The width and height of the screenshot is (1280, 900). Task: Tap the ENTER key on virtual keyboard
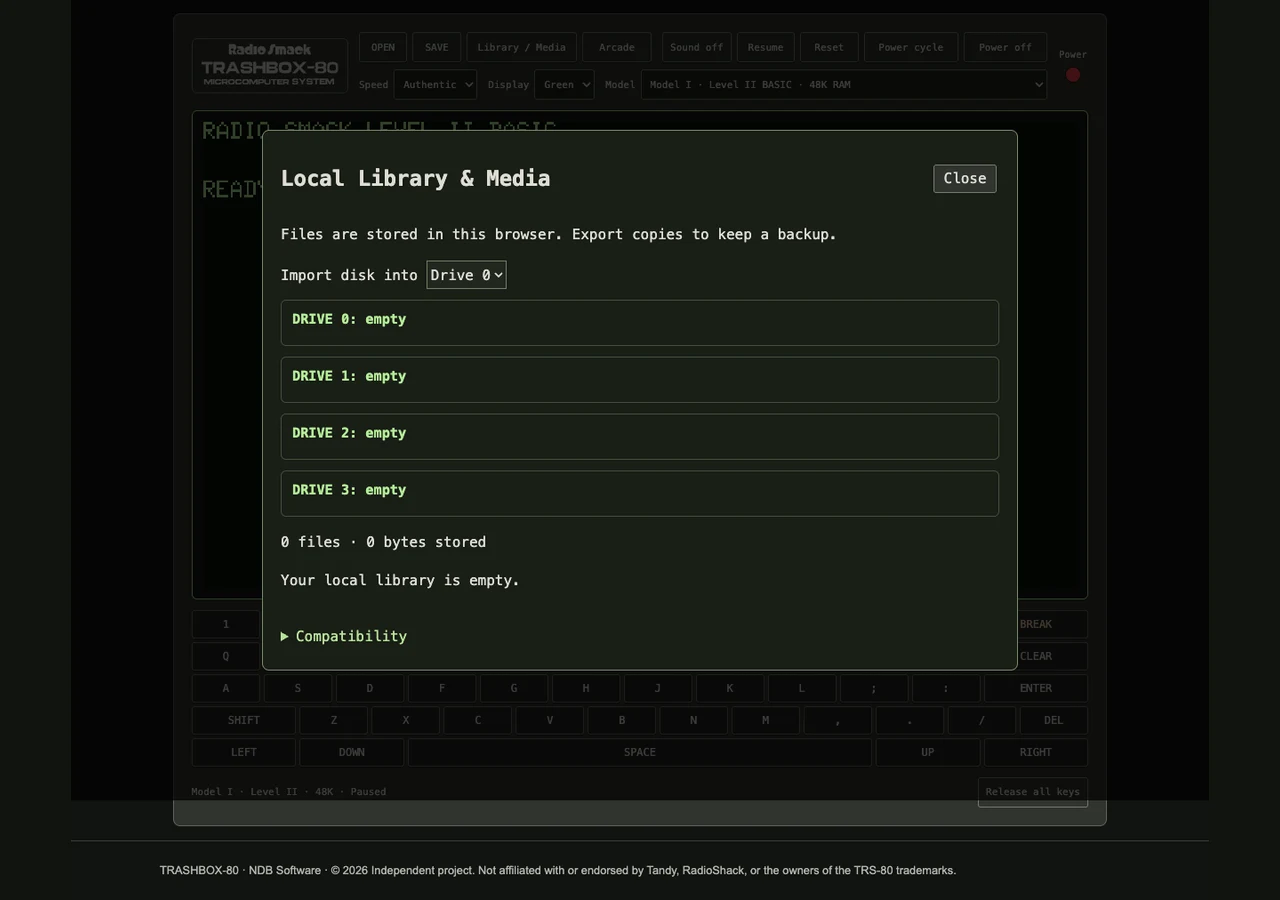point(1036,688)
